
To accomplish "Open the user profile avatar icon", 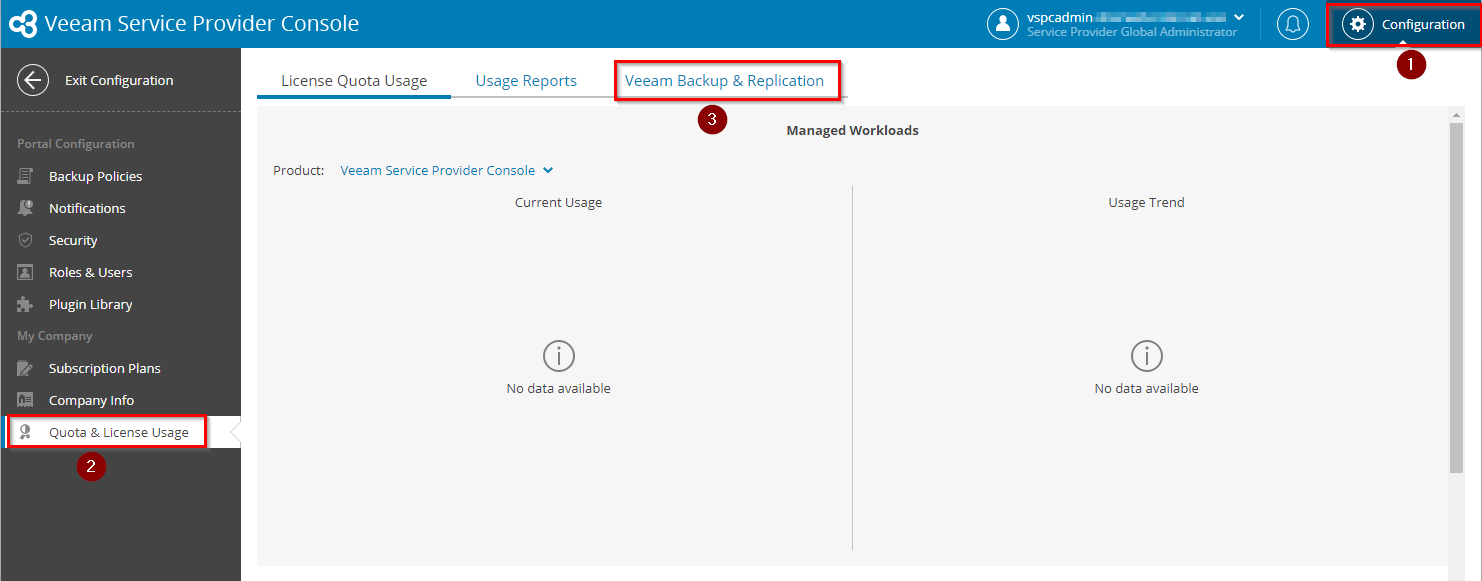I will coord(1003,24).
